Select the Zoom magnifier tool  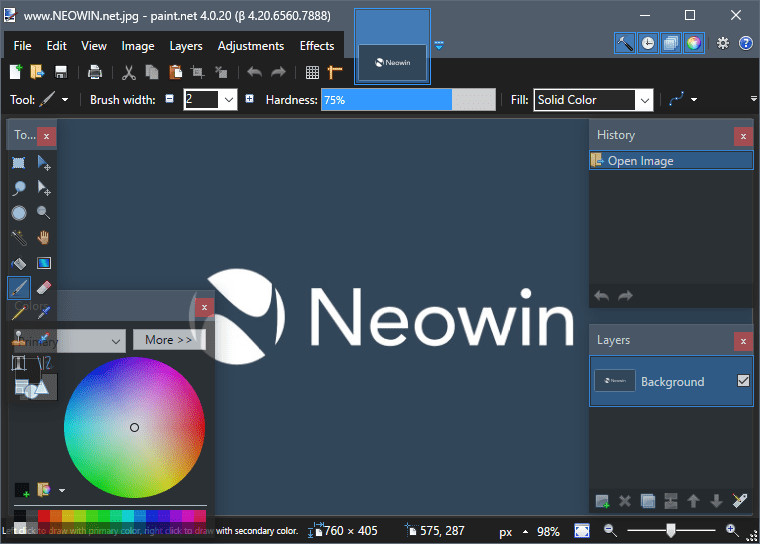pos(44,213)
